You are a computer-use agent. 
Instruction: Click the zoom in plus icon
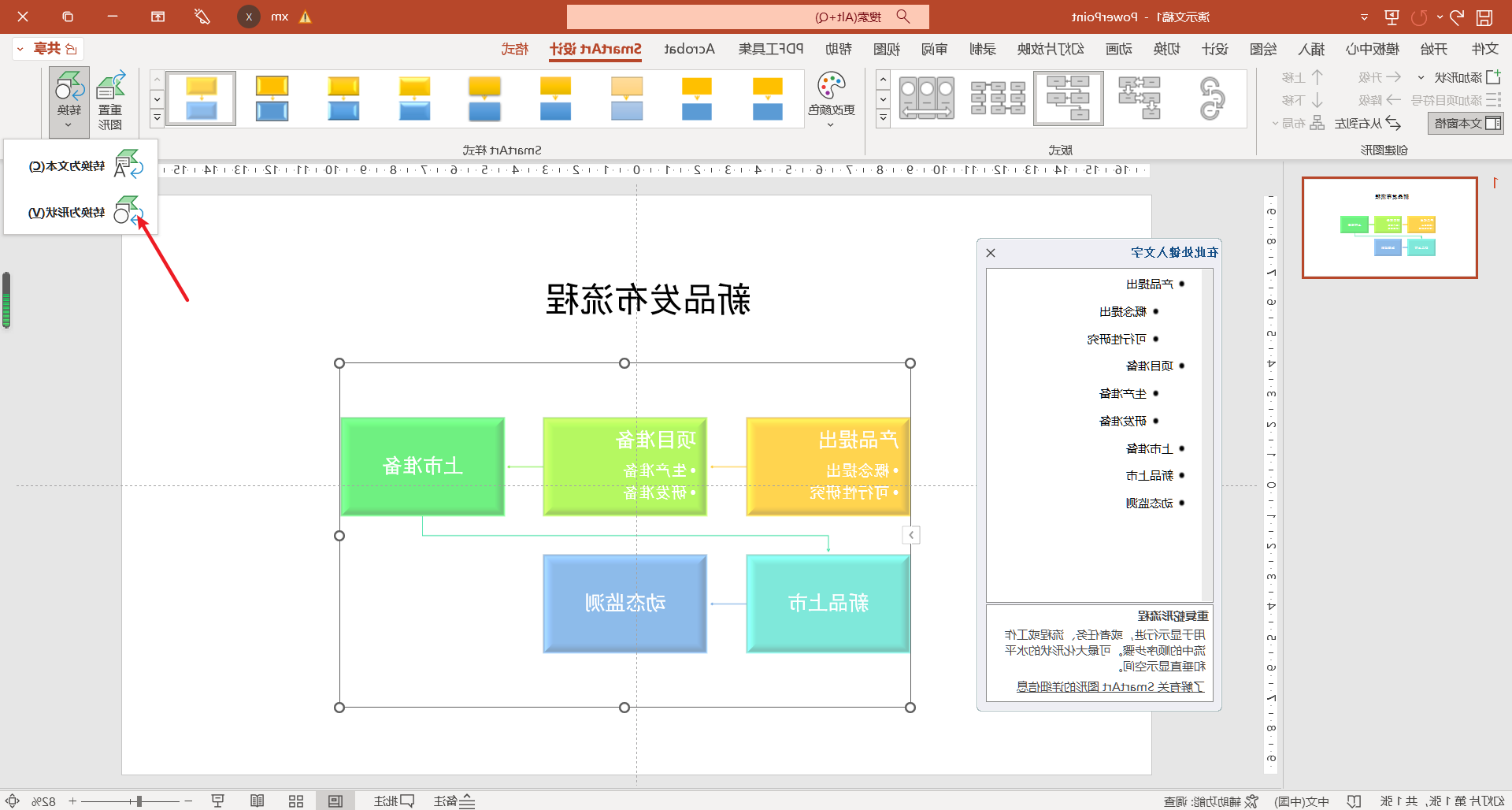72,801
